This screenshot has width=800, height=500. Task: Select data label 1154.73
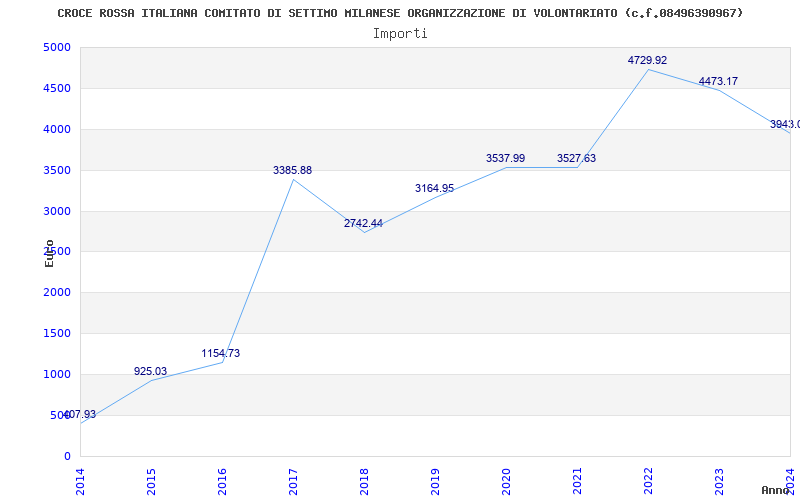pos(220,353)
